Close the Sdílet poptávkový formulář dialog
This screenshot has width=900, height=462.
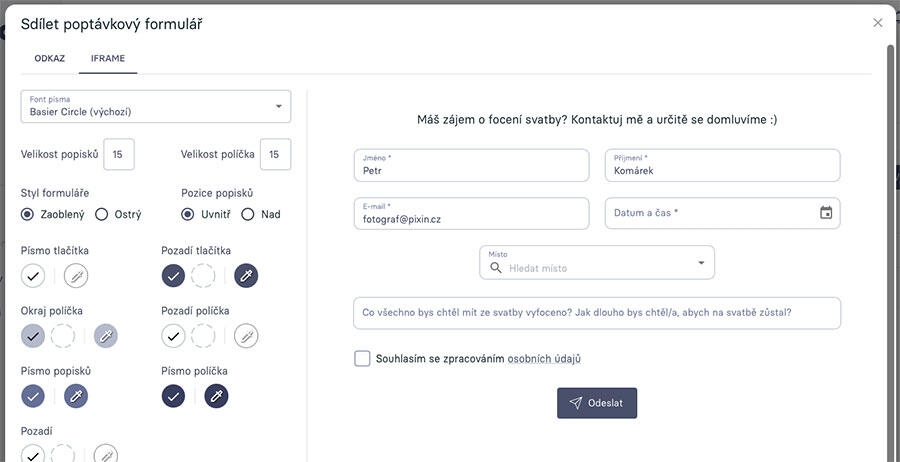tap(878, 23)
